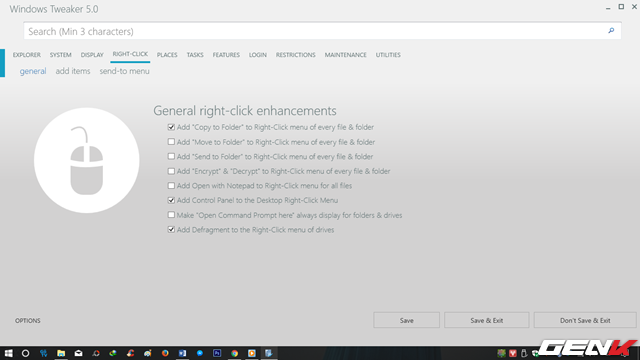Switch to the SYSTEM tab
Image resolution: width=640 pixels, height=360 pixels.
(60, 55)
